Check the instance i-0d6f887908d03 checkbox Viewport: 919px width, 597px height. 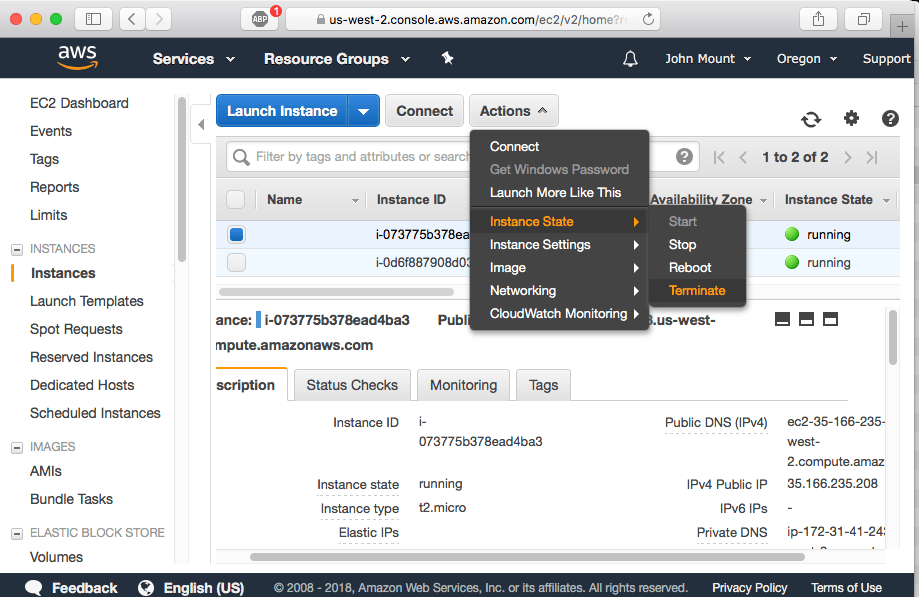[x=237, y=262]
